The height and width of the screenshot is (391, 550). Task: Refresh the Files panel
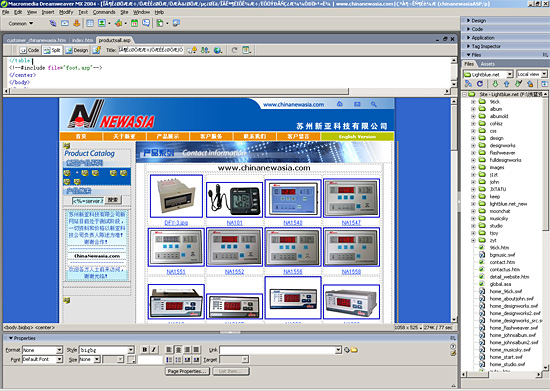click(480, 84)
